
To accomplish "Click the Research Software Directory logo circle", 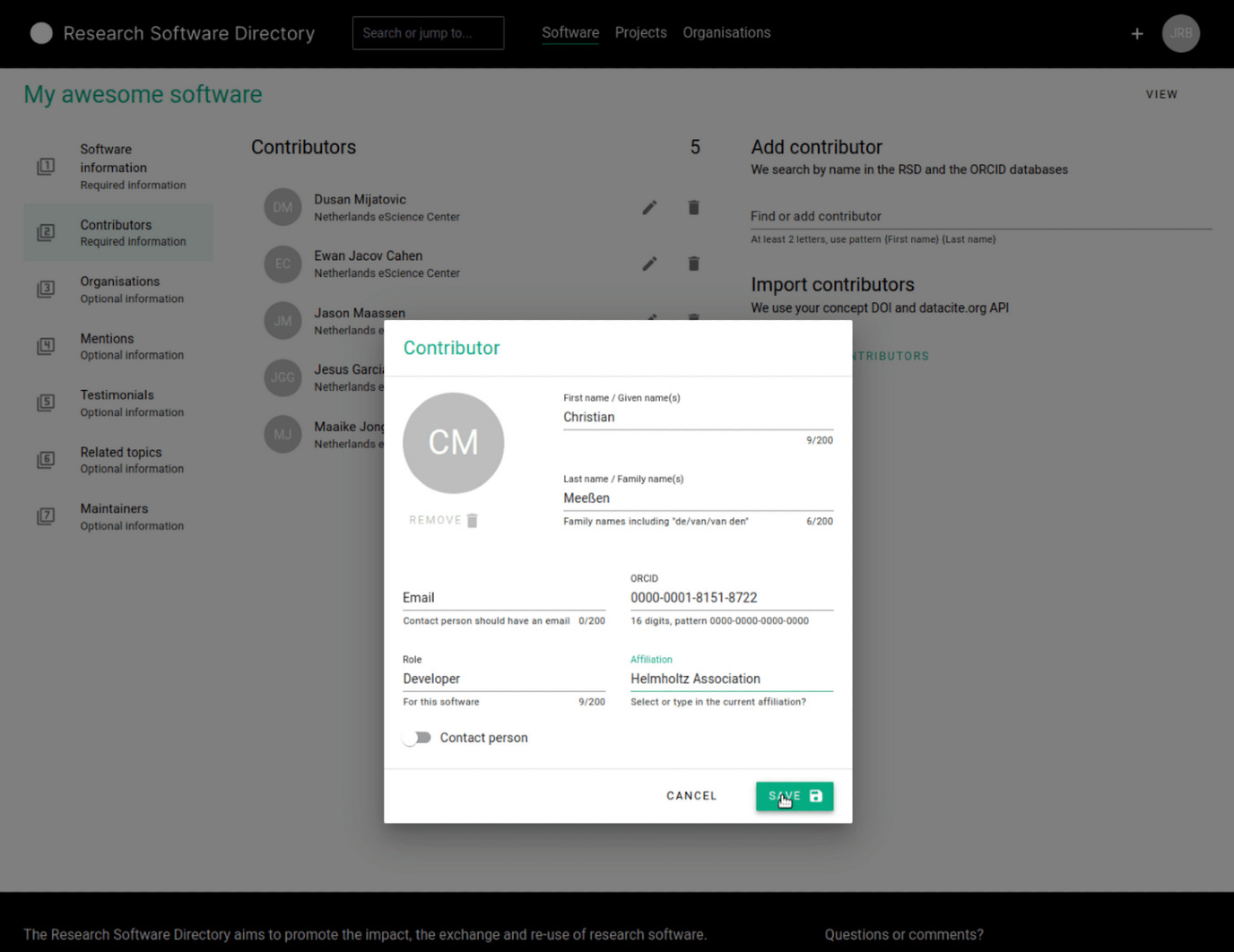I will click(x=41, y=34).
